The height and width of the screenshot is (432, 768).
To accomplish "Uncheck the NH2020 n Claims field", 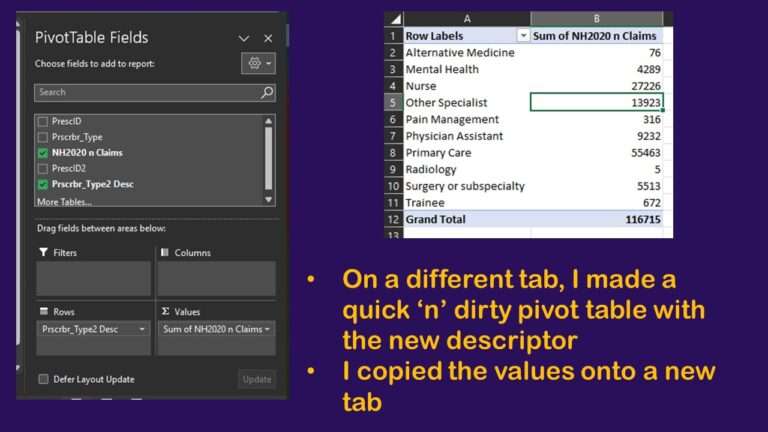I will click(42, 153).
